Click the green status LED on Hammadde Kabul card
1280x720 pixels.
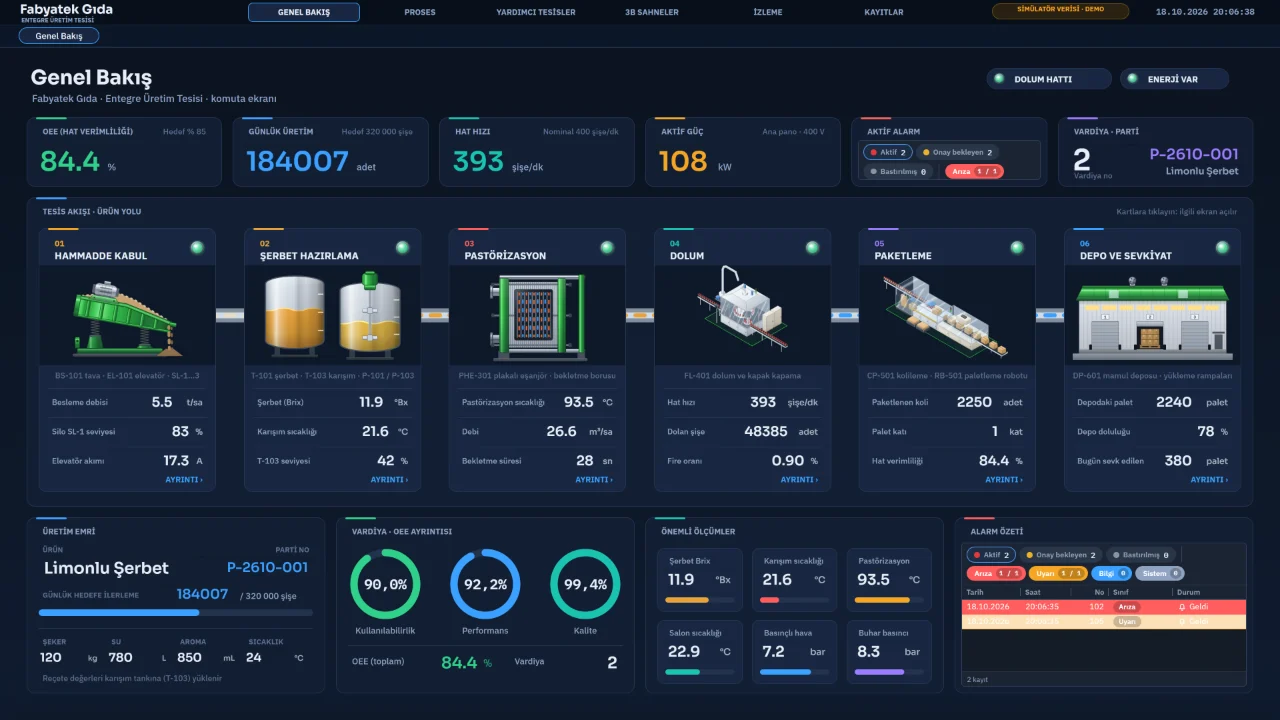[x=197, y=247]
